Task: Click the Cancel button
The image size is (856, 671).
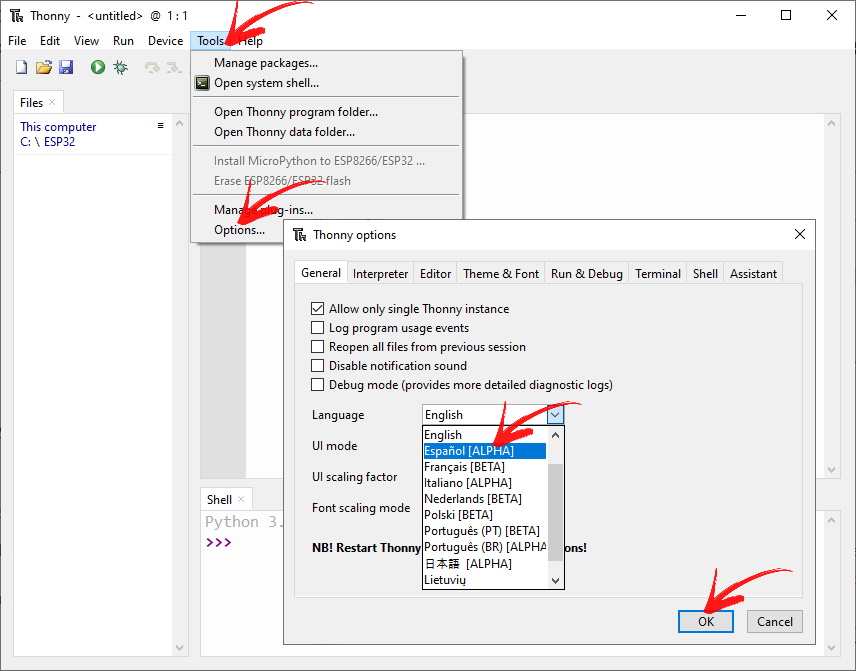Action: 775,621
